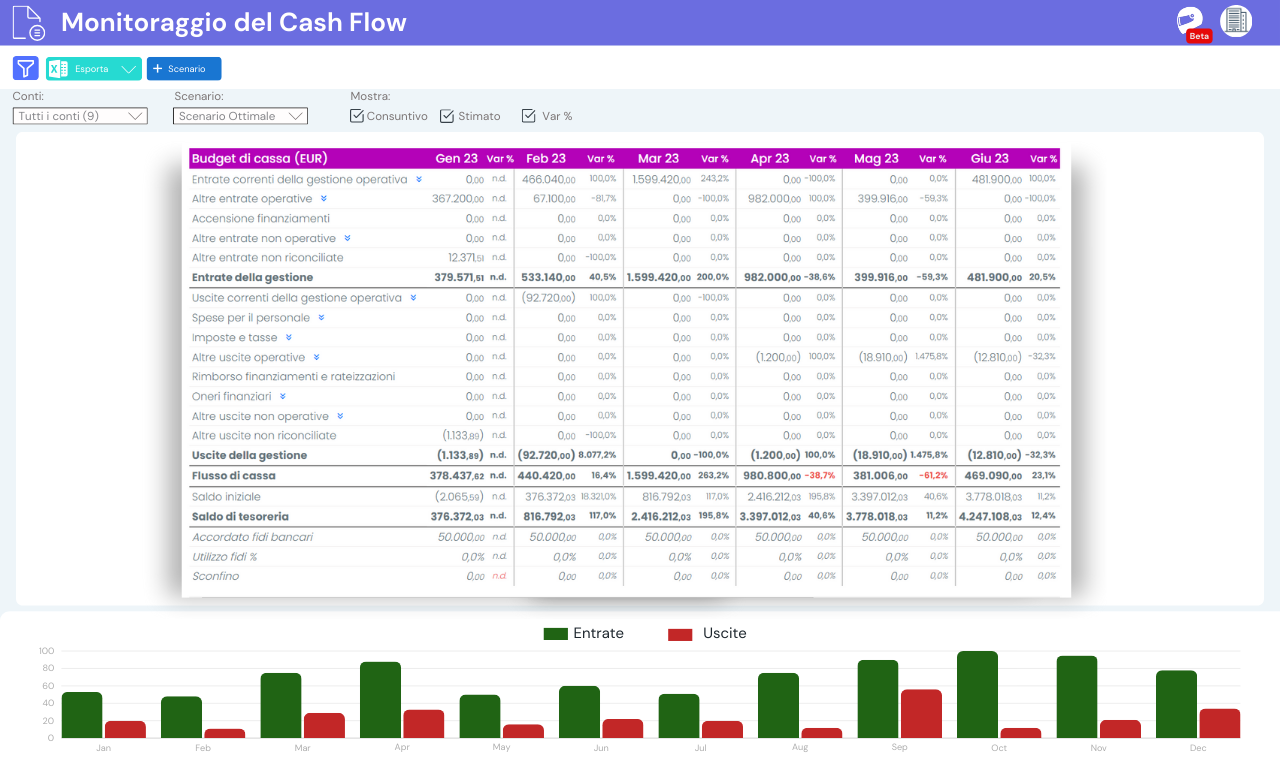Viewport: 1280px width, 768px height.
Task: Click the red '-61,2%' variation value
Action: coord(933,476)
